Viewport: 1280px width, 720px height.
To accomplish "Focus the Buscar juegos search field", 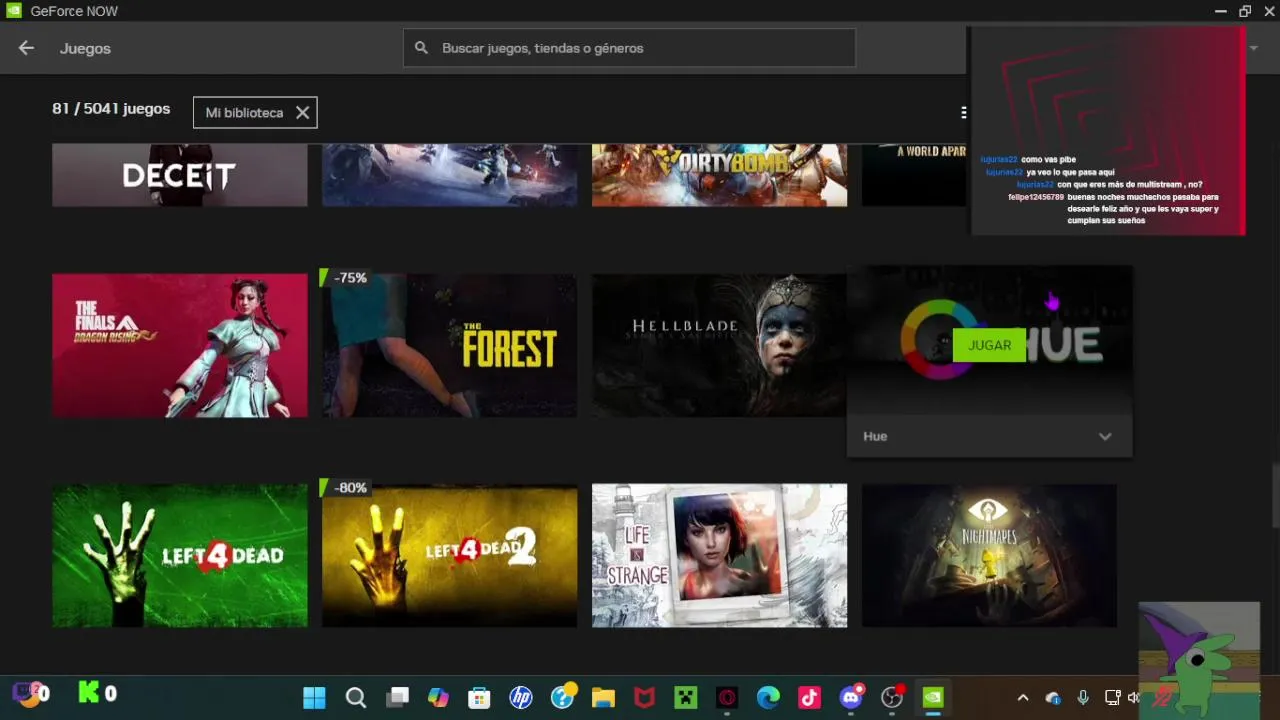I will pos(629,48).
